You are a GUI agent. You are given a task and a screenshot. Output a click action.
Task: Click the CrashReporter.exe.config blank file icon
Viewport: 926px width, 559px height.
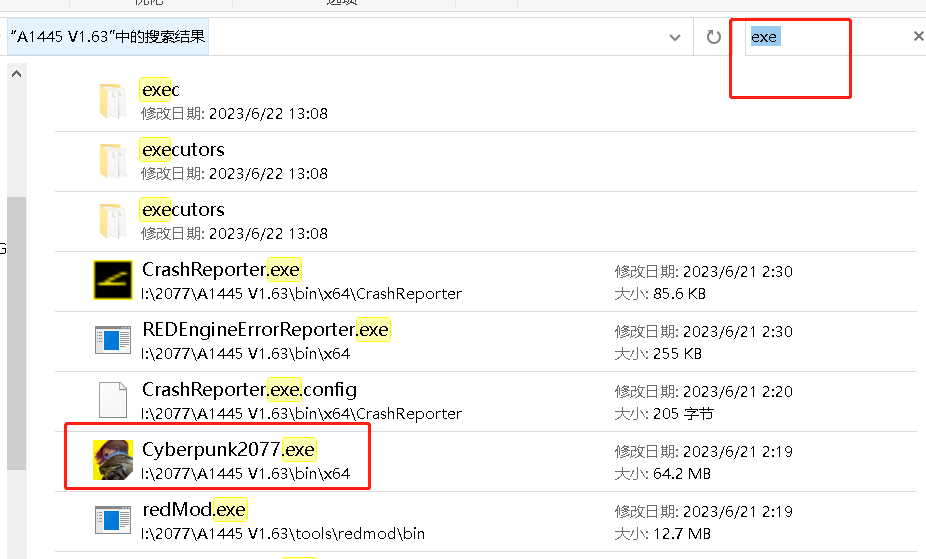(x=113, y=400)
